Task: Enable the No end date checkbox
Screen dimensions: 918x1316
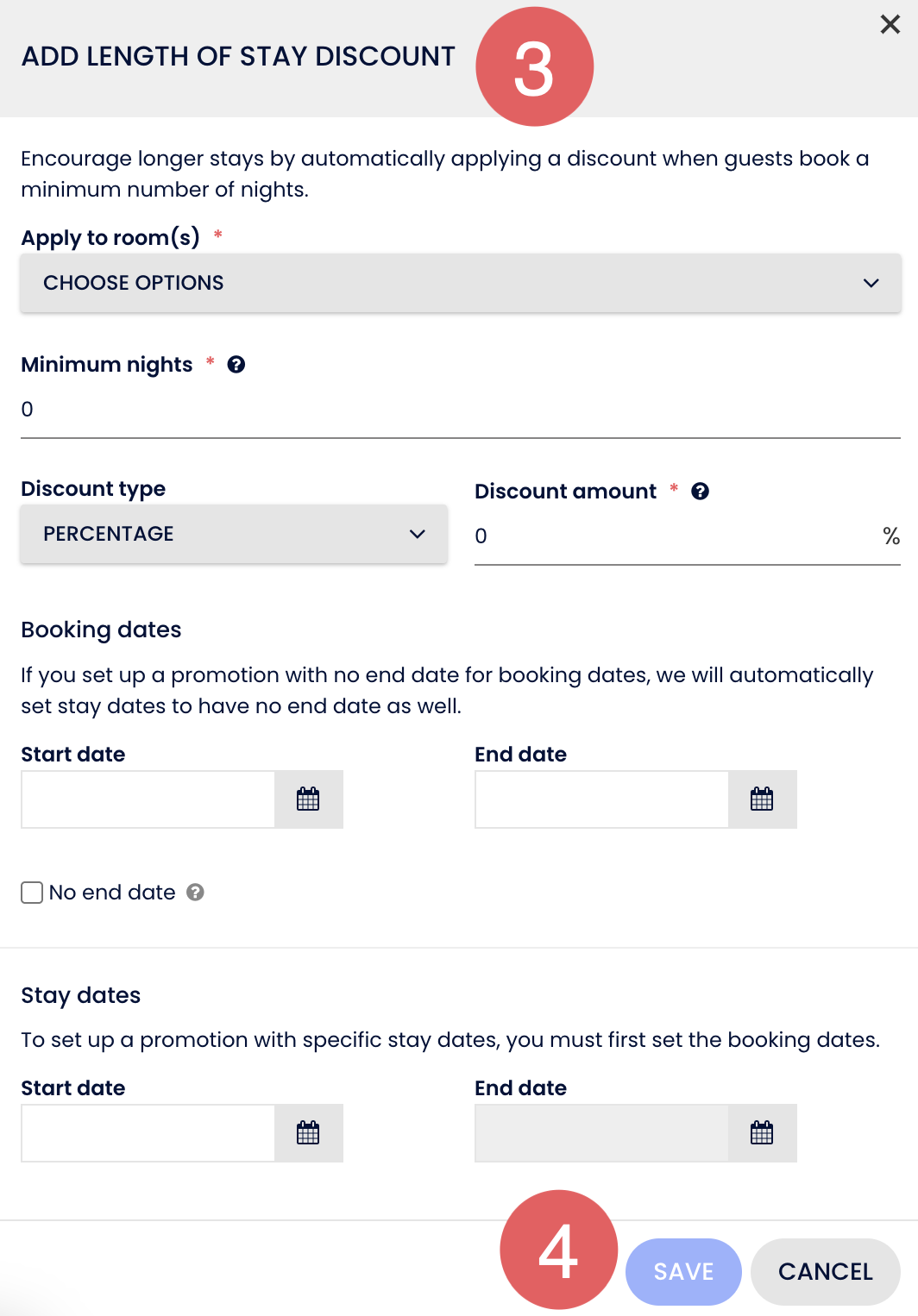Action: click(32, 893)
